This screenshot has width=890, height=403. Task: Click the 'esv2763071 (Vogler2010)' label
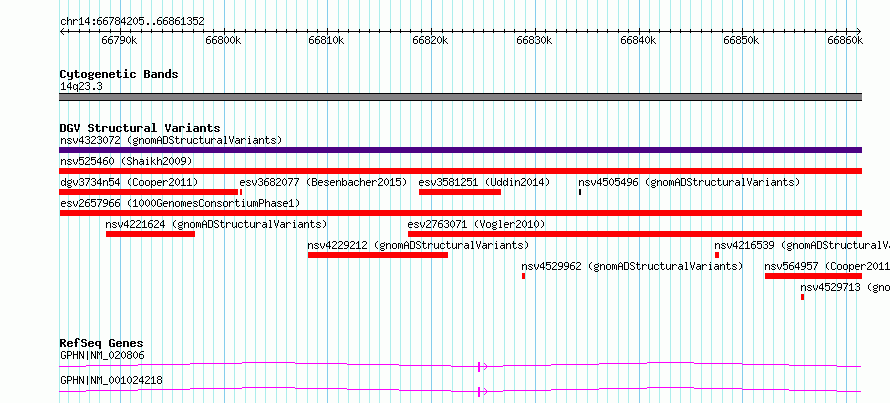[x=477, y=224]
